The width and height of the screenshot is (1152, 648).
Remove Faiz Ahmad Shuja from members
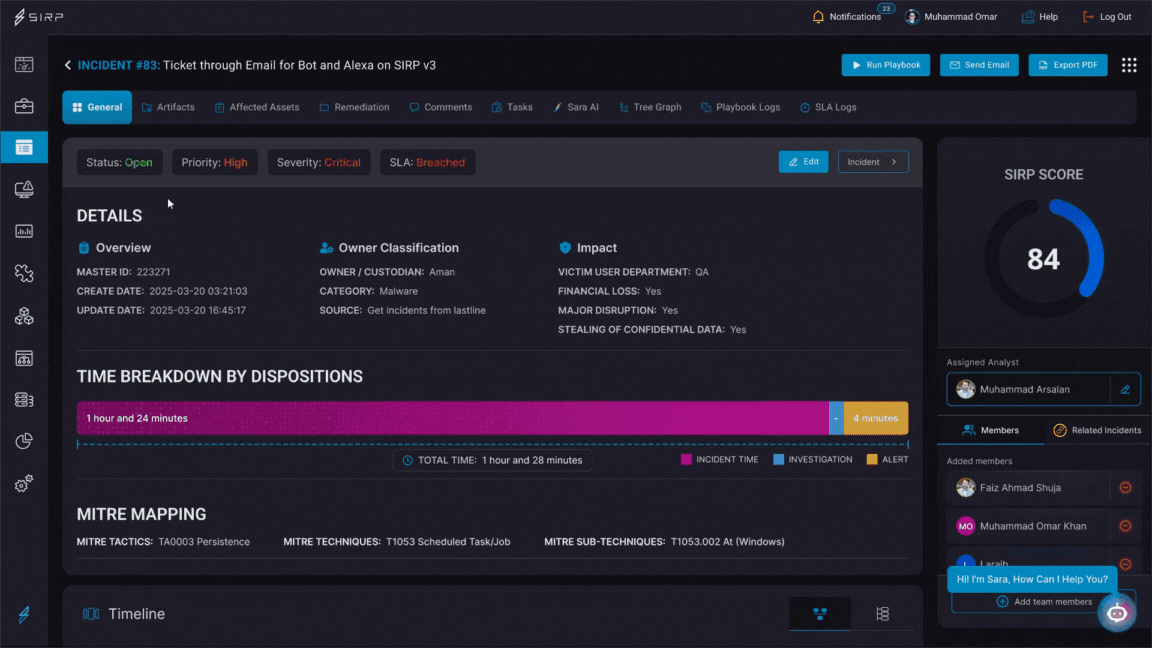[1125, 488]
